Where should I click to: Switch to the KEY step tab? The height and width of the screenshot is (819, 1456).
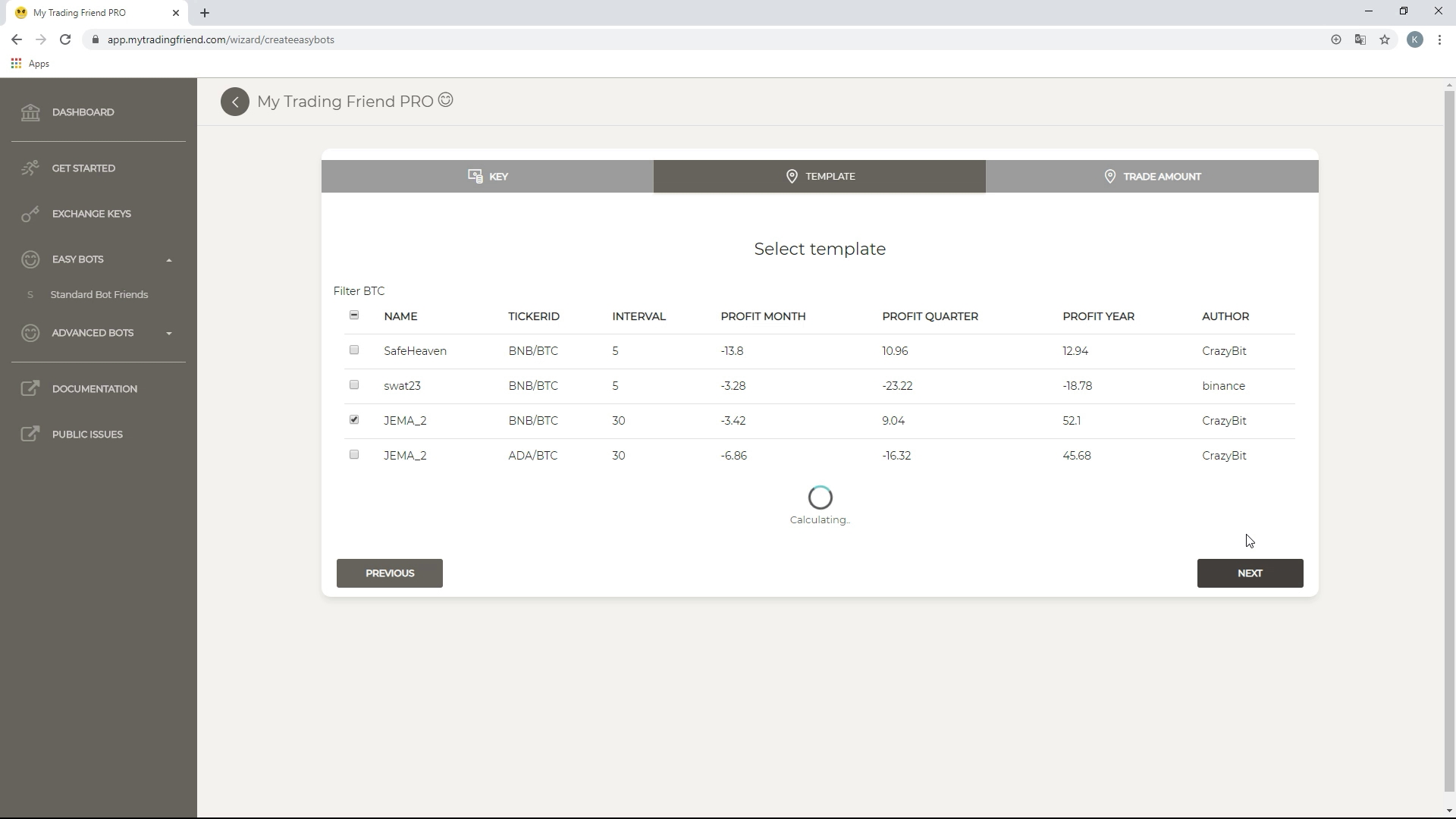pyautogui.click(x=488, y=176)
